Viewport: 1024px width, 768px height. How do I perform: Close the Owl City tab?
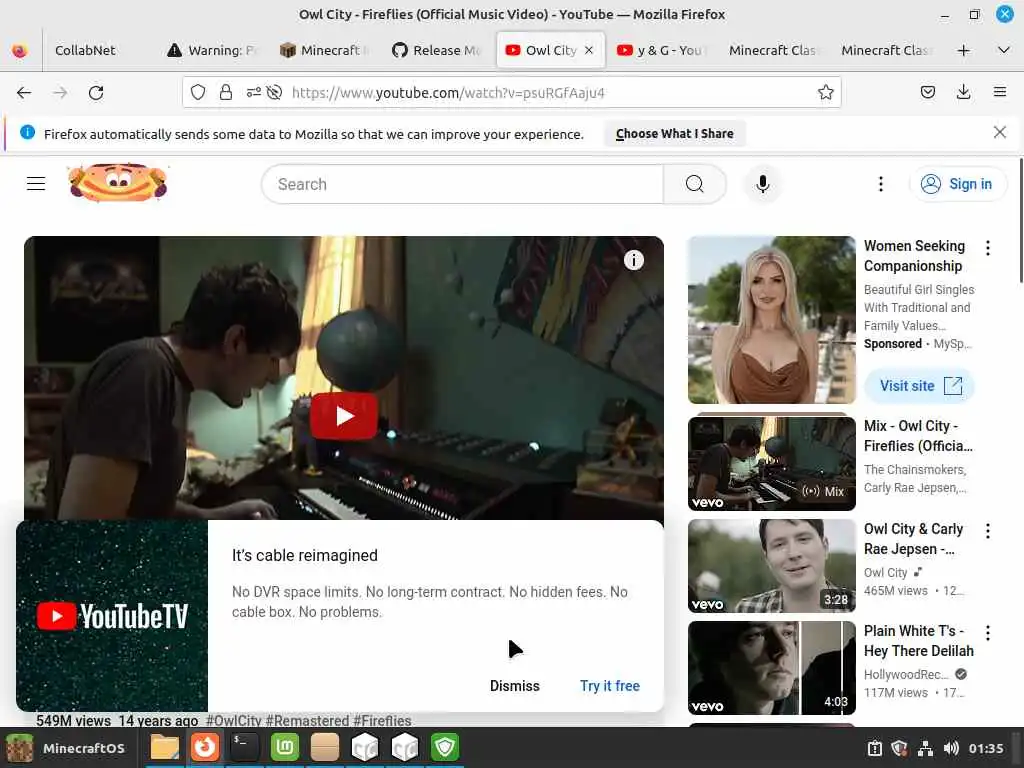(x=589, y=50)
